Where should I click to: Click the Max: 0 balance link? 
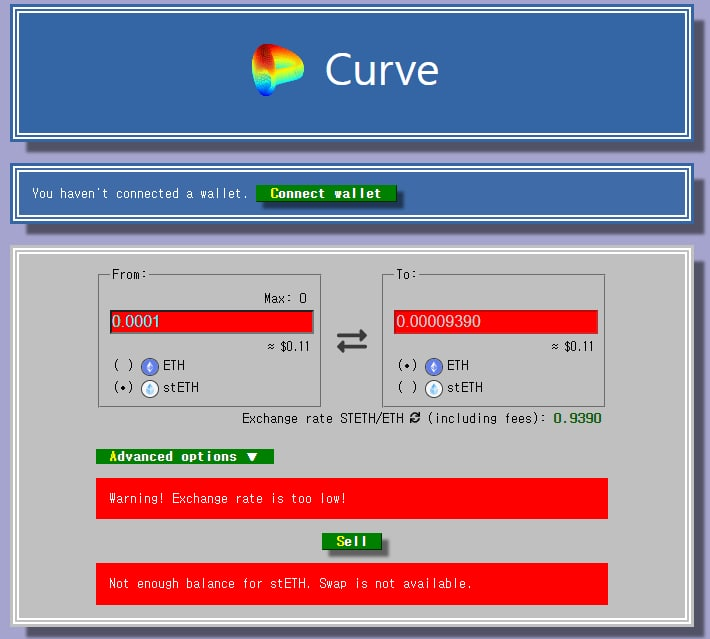(x=285, y=298)
